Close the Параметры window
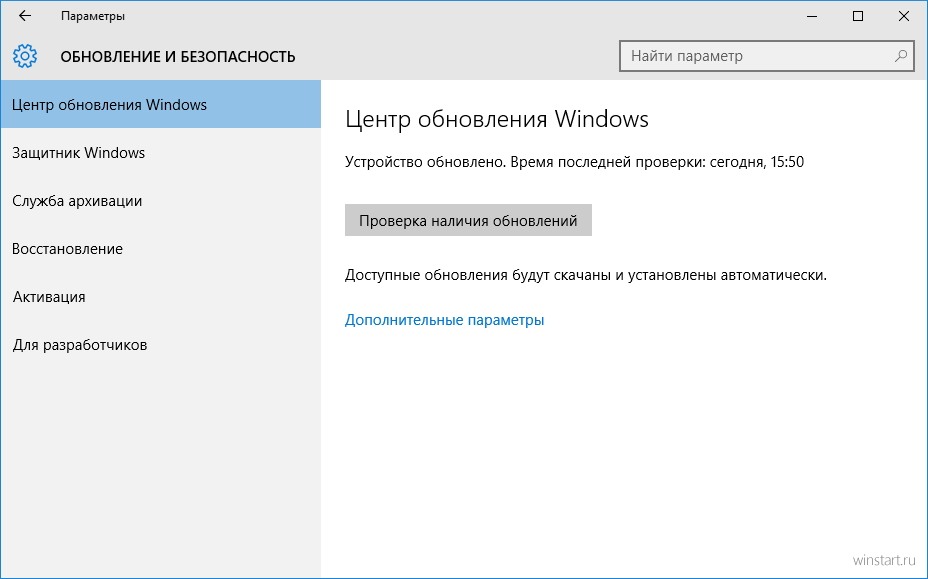Image resolution: width=928 pixels, height=579 pixels. click(x=904, y=17)
